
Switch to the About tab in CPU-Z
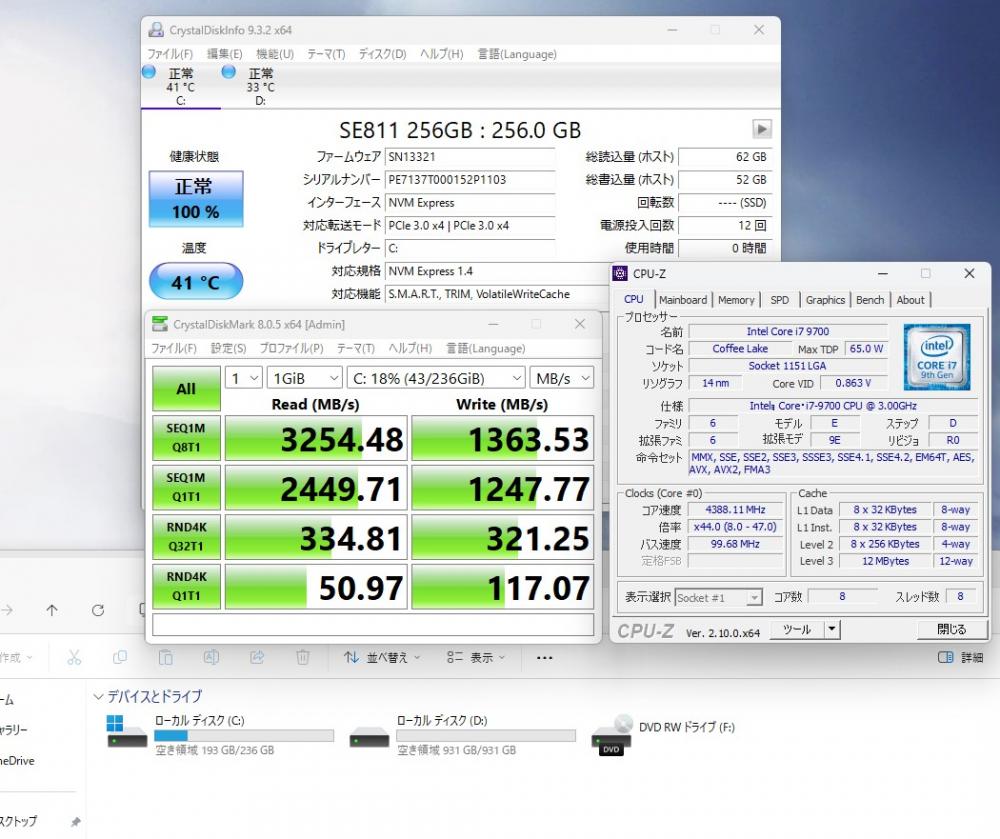click(x=910, y=300)
